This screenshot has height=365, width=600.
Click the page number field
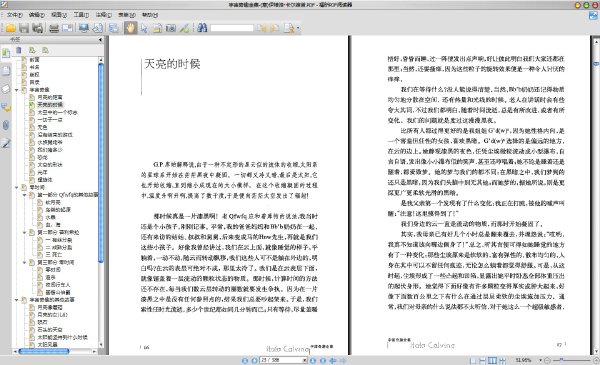click(281, 360)
